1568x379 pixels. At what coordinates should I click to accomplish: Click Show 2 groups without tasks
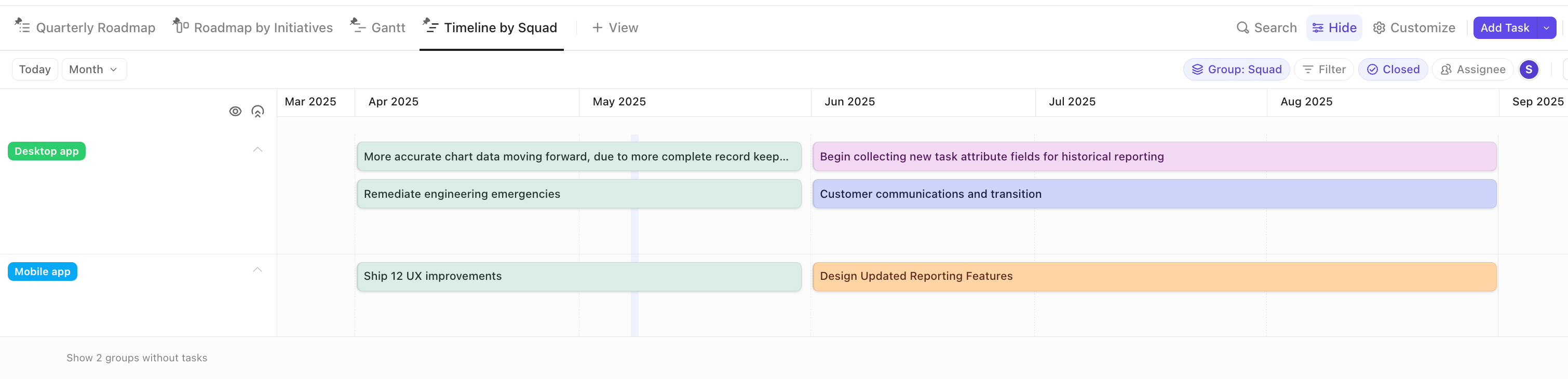[x=137, y=358]
